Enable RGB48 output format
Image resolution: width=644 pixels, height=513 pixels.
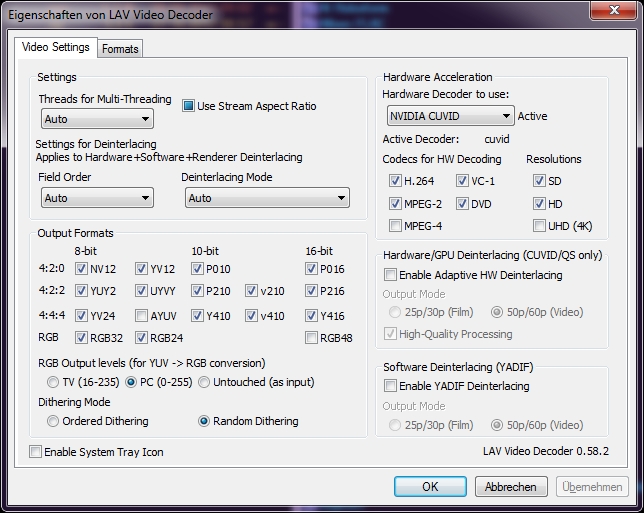(x=311, y=338)
